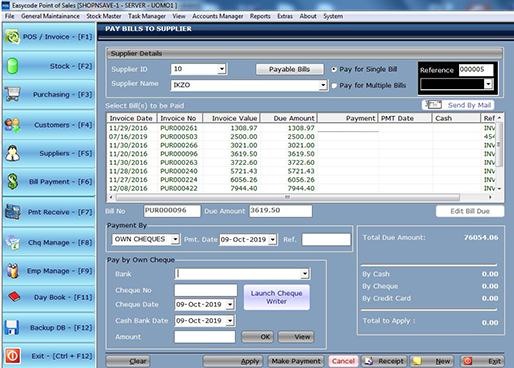Click the Apply button
The image size is (514, 368).
pos(233,361)
